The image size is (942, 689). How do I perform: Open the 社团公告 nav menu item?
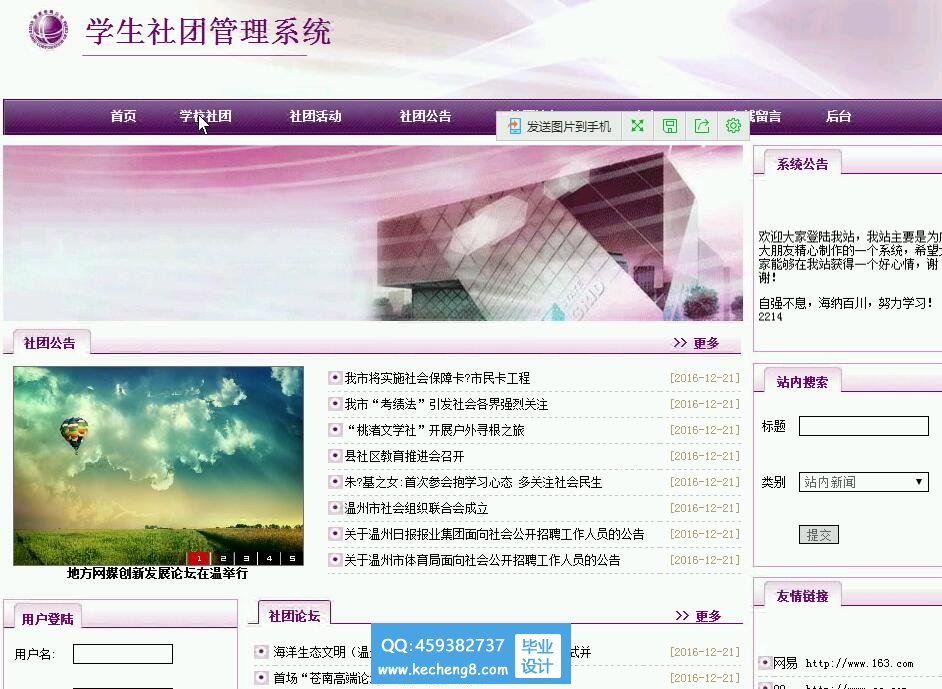coord(425,116)
